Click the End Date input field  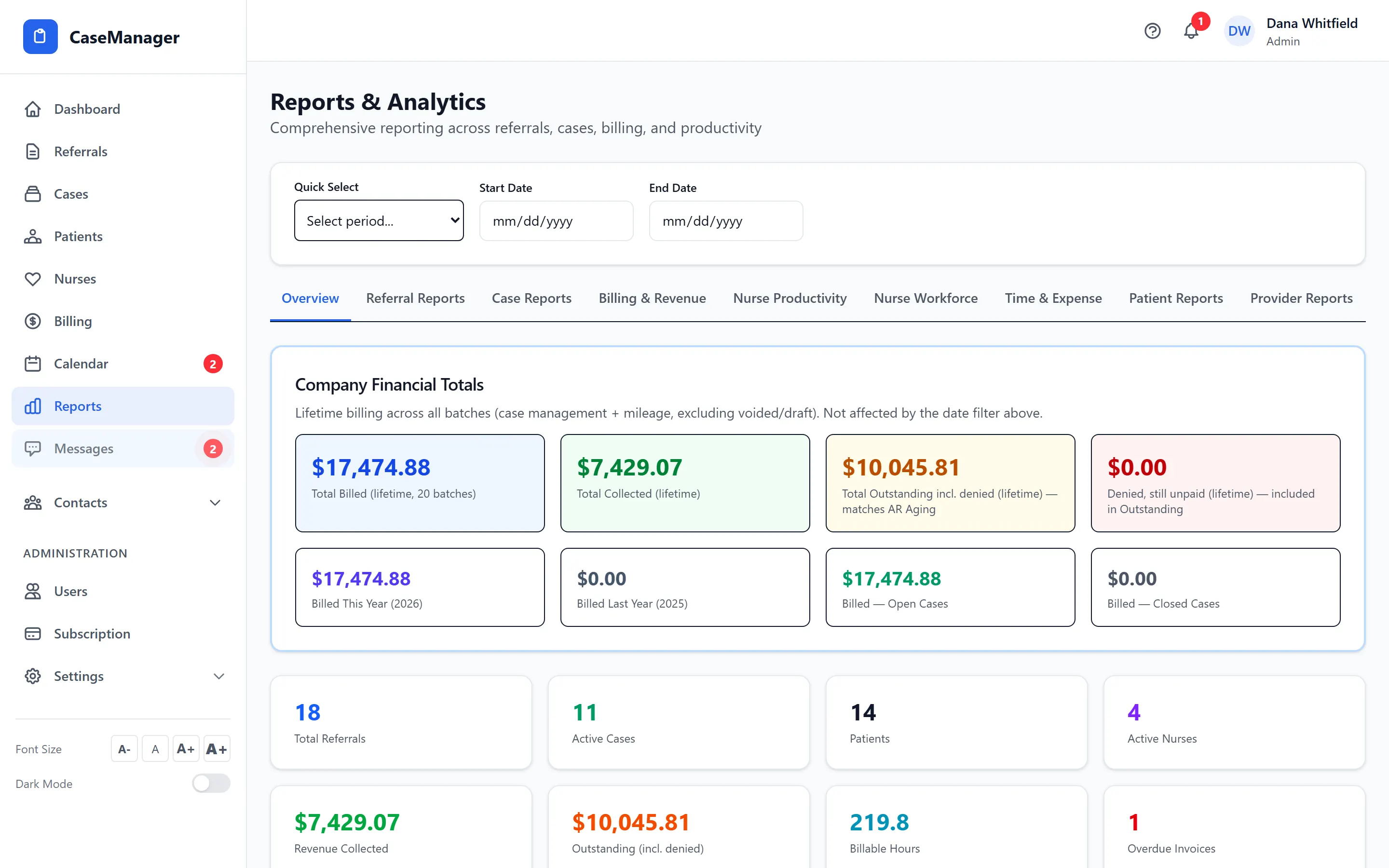[726, 221]
